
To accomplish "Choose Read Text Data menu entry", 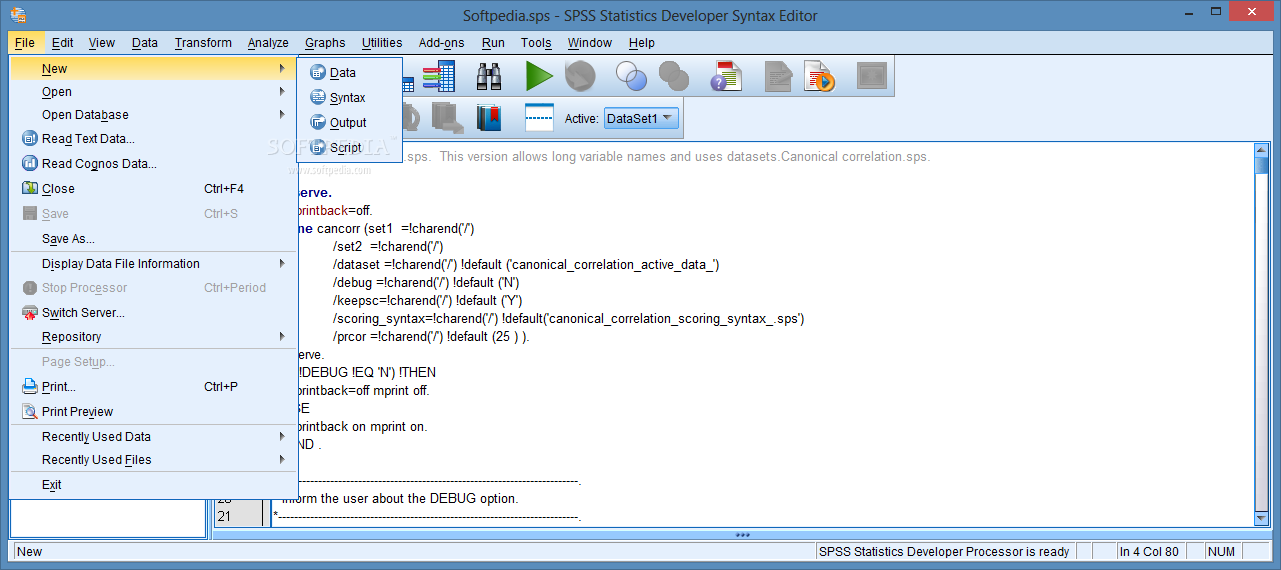I will pos(88,139).
